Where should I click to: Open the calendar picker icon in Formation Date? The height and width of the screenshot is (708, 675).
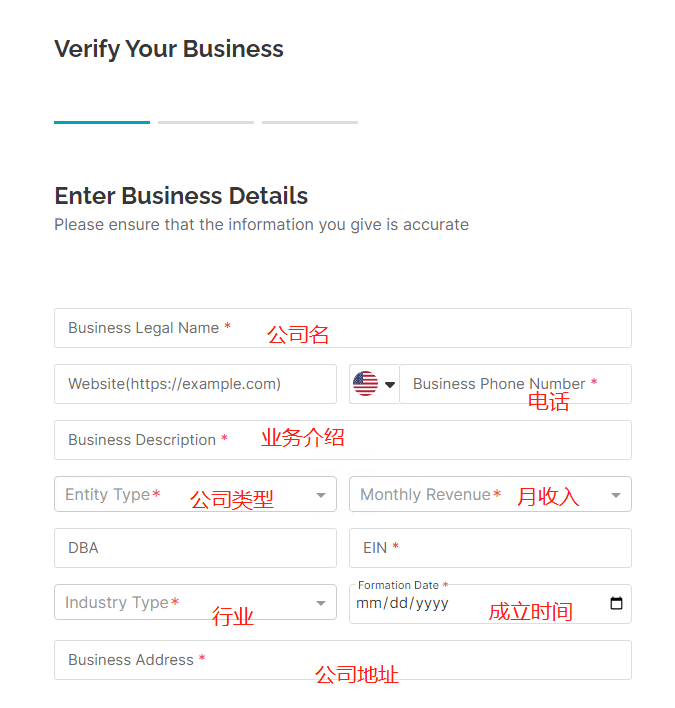616,603
